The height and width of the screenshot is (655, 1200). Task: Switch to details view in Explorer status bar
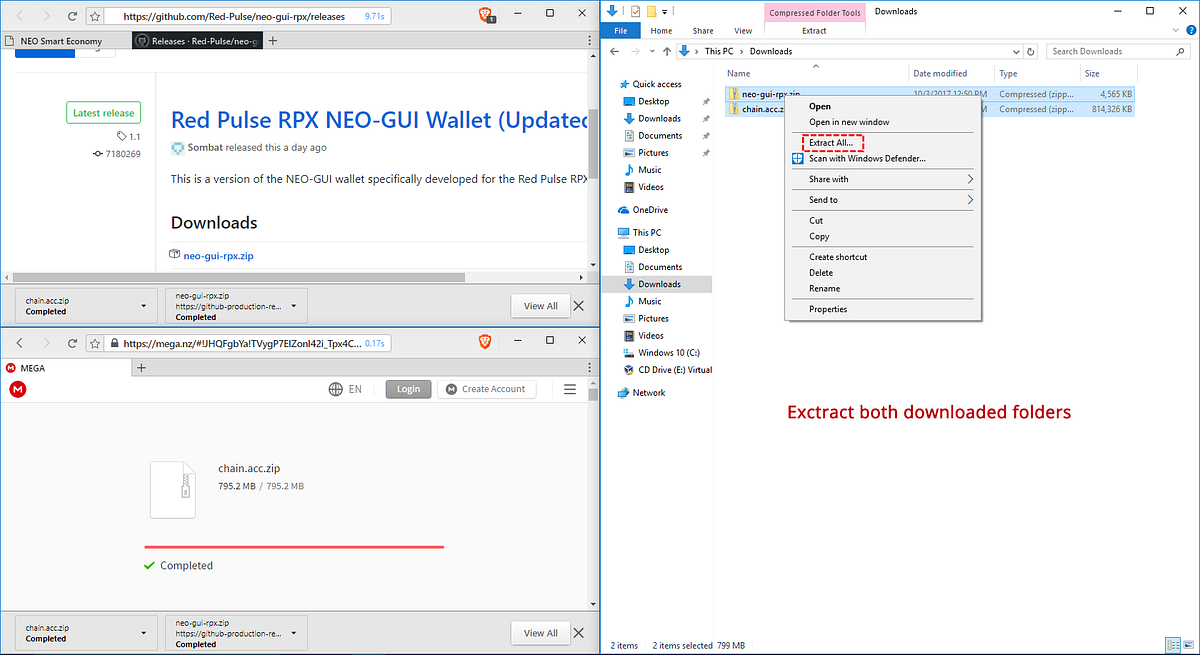tap(1172, 645)
